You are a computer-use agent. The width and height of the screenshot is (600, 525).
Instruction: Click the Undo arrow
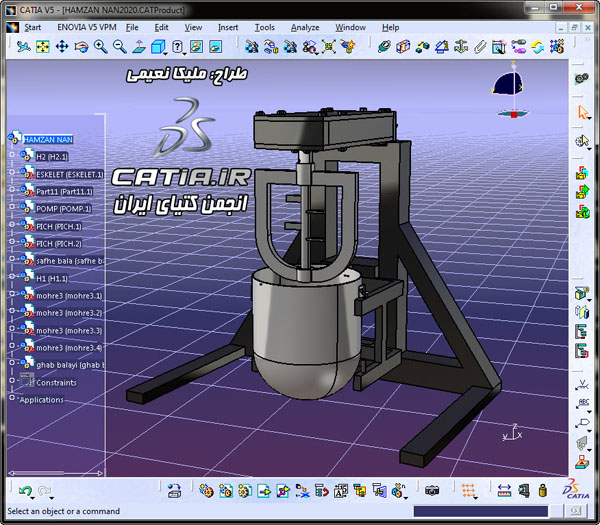click(25, 491)
